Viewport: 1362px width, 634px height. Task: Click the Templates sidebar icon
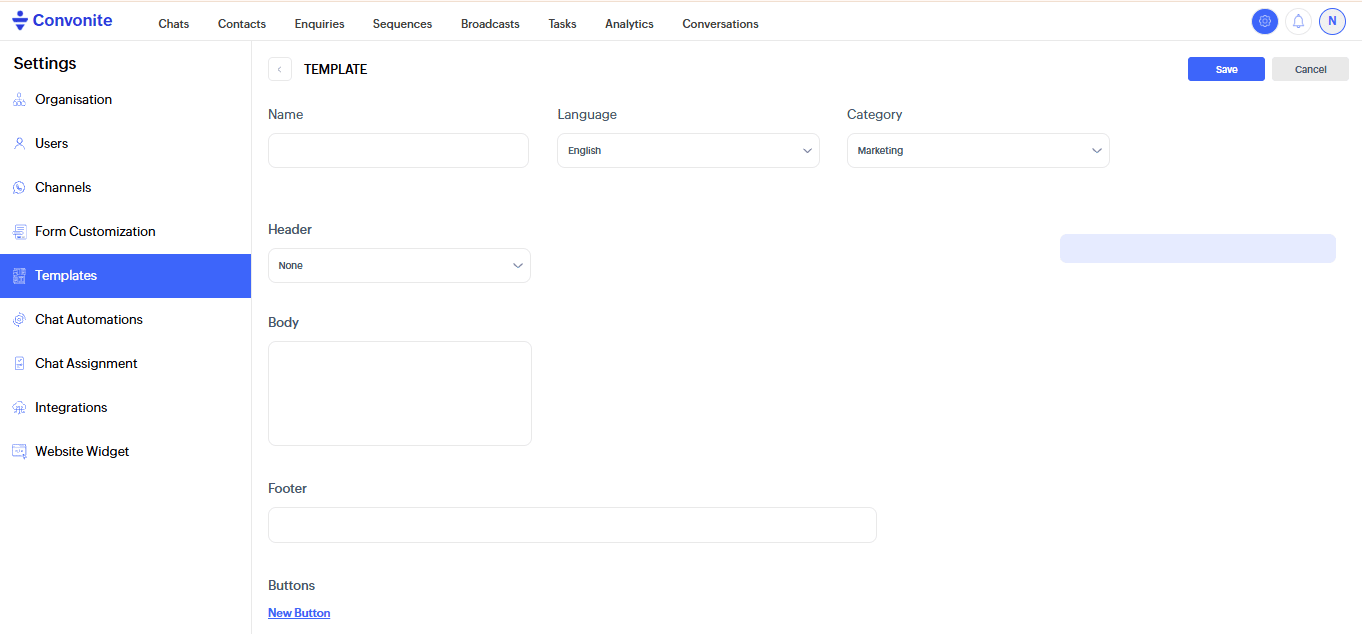coord(19,276)
